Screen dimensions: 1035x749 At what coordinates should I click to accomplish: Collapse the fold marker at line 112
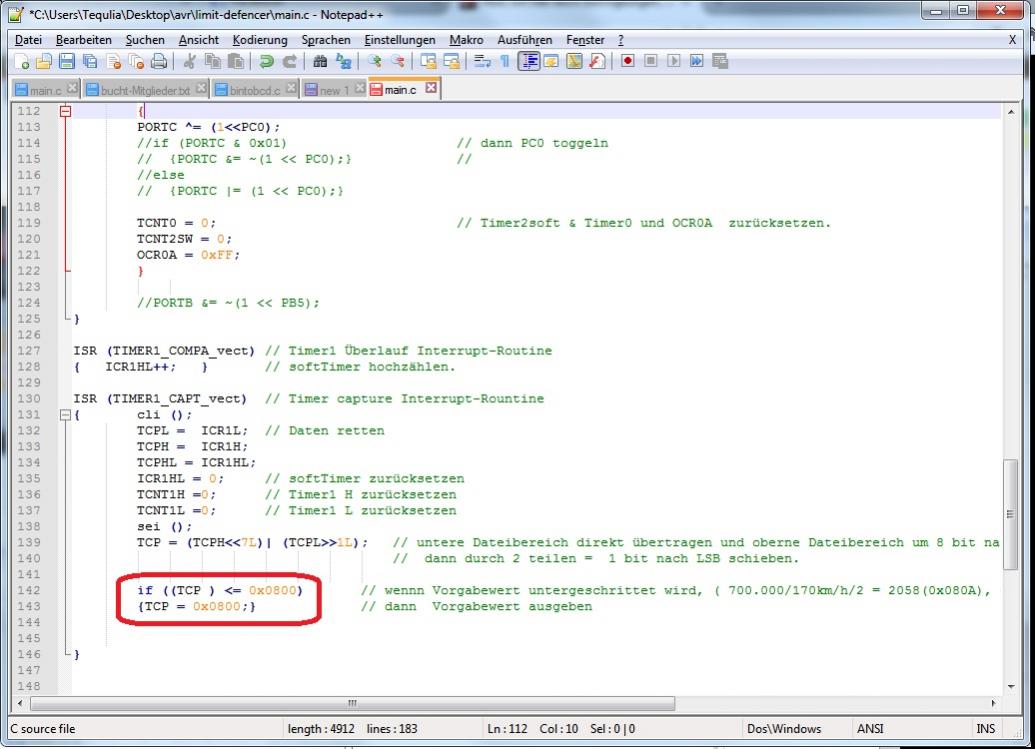coord(66,112)
